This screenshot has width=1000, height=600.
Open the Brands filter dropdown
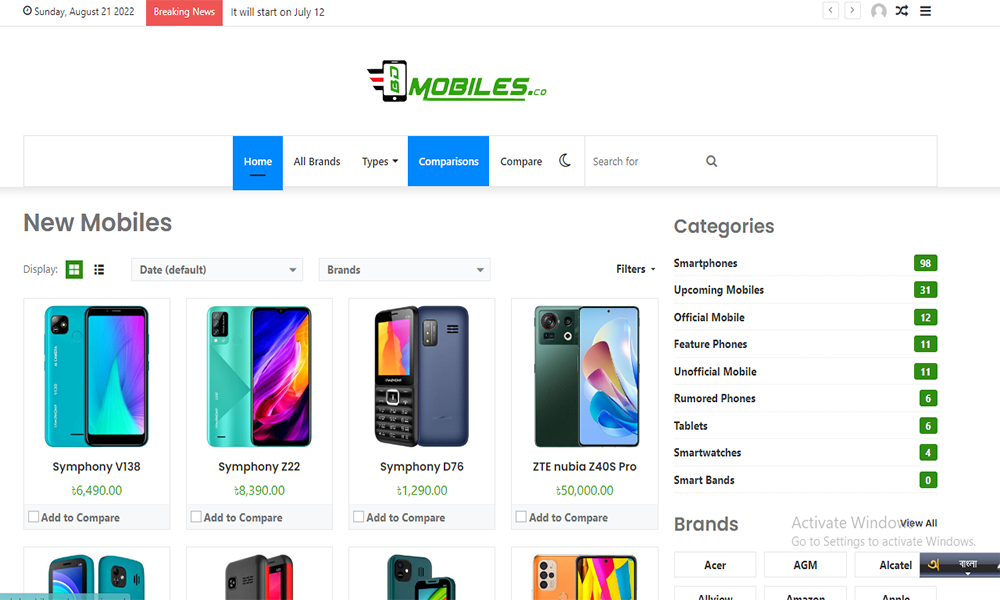coord(404,270)
